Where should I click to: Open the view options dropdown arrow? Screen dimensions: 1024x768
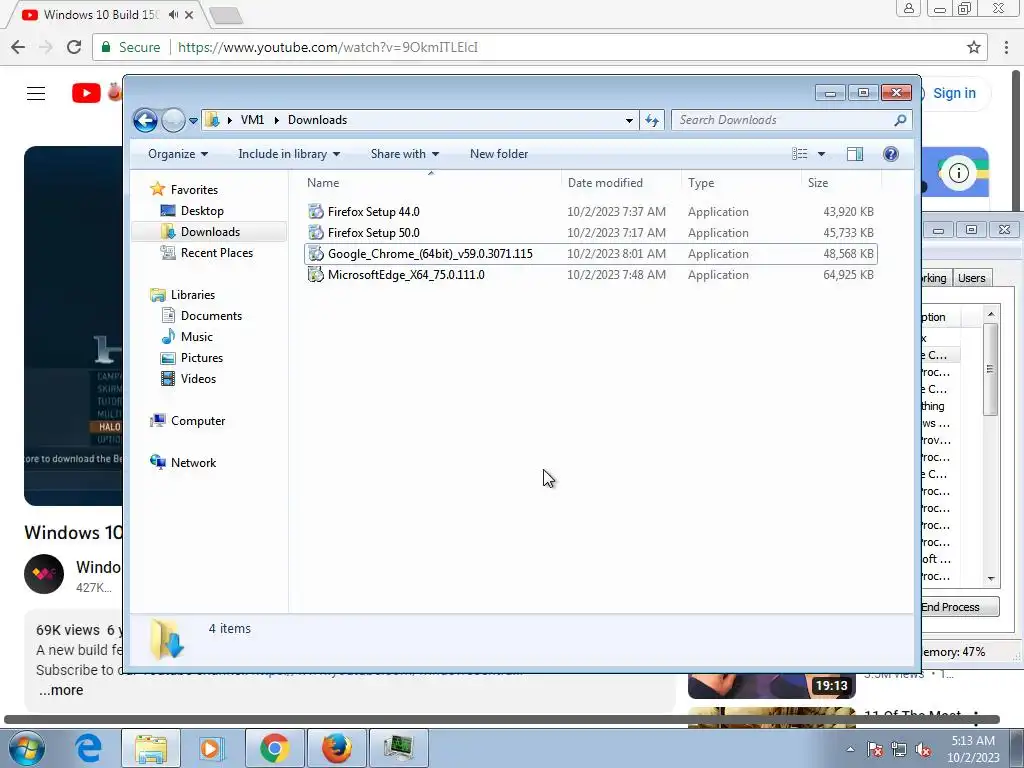(x=822, y=154)
